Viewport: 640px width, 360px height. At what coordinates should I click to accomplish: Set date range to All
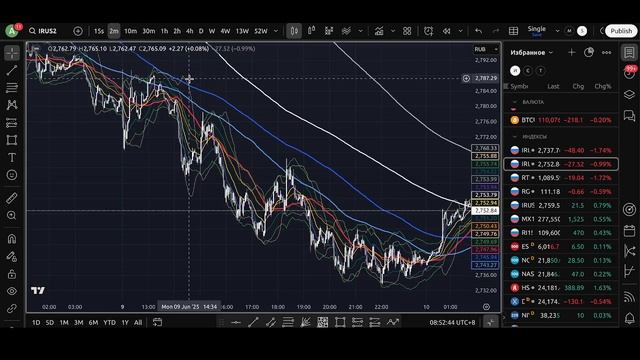pyautogui.click(x=138, y=322)
